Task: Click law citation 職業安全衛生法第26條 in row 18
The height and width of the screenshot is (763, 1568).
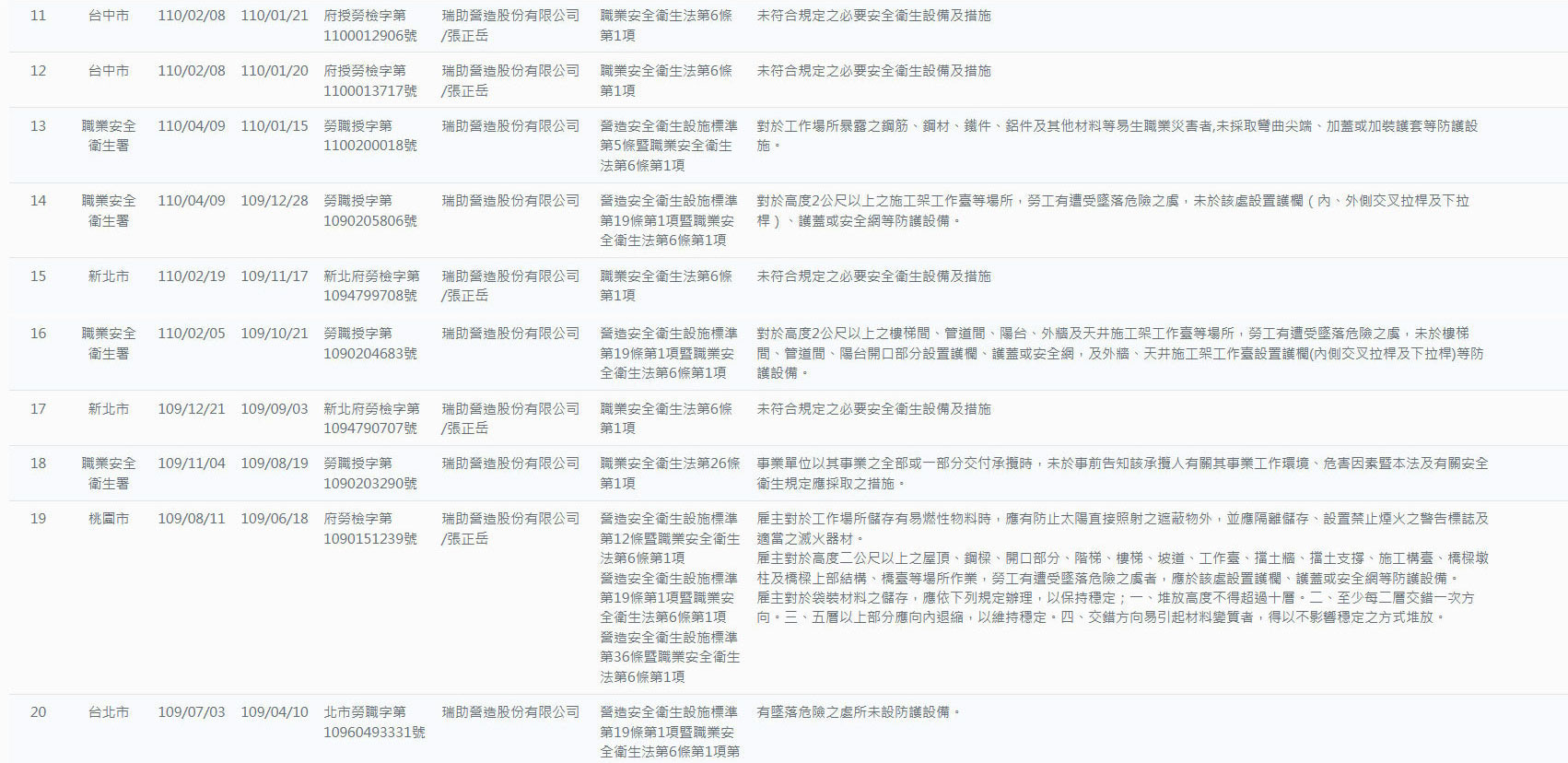Action: 670,464
